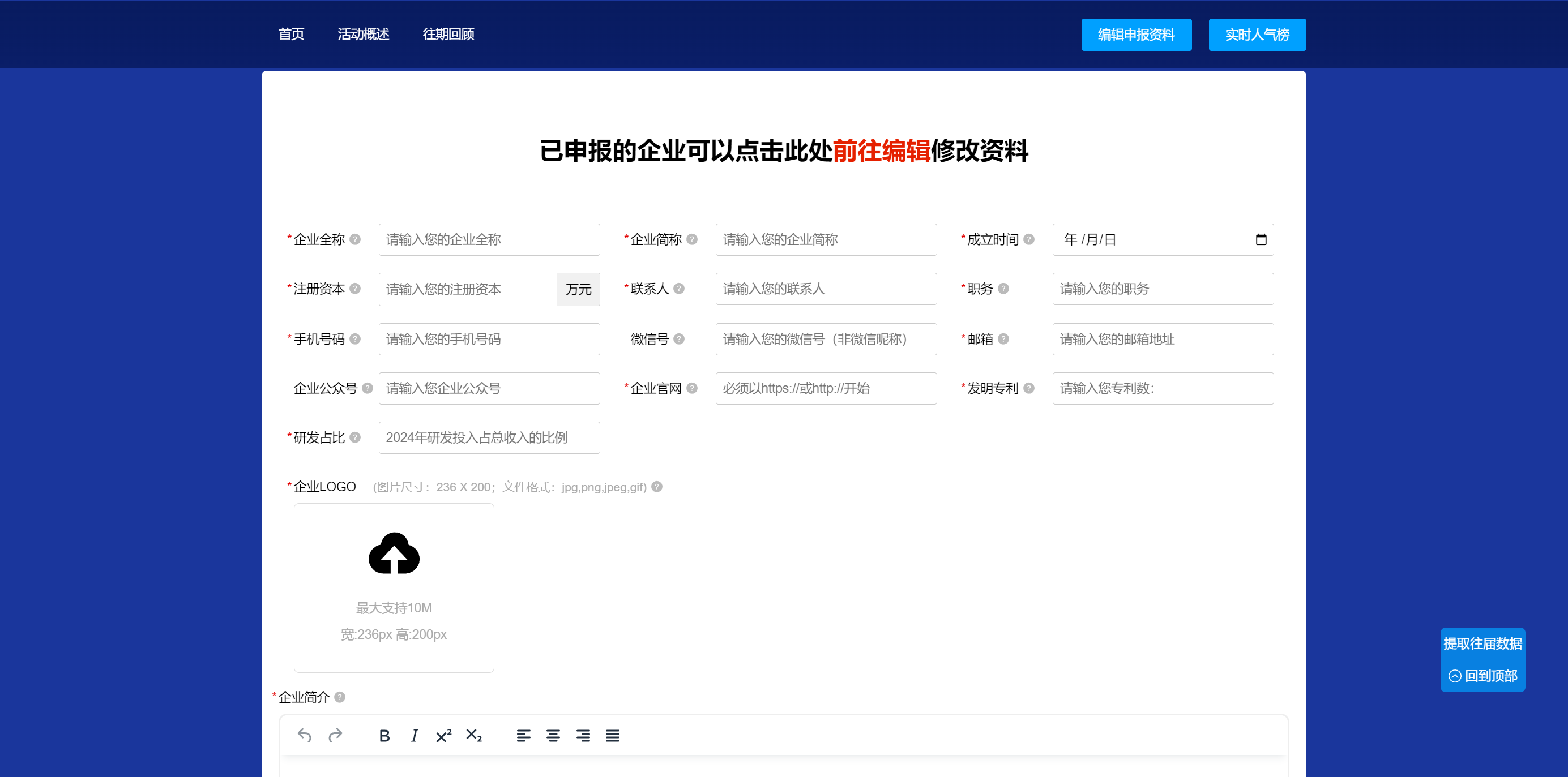Screen dimensions: 1568x777
Task: Toggle bold formatting in editor
Action: point(384,736)
